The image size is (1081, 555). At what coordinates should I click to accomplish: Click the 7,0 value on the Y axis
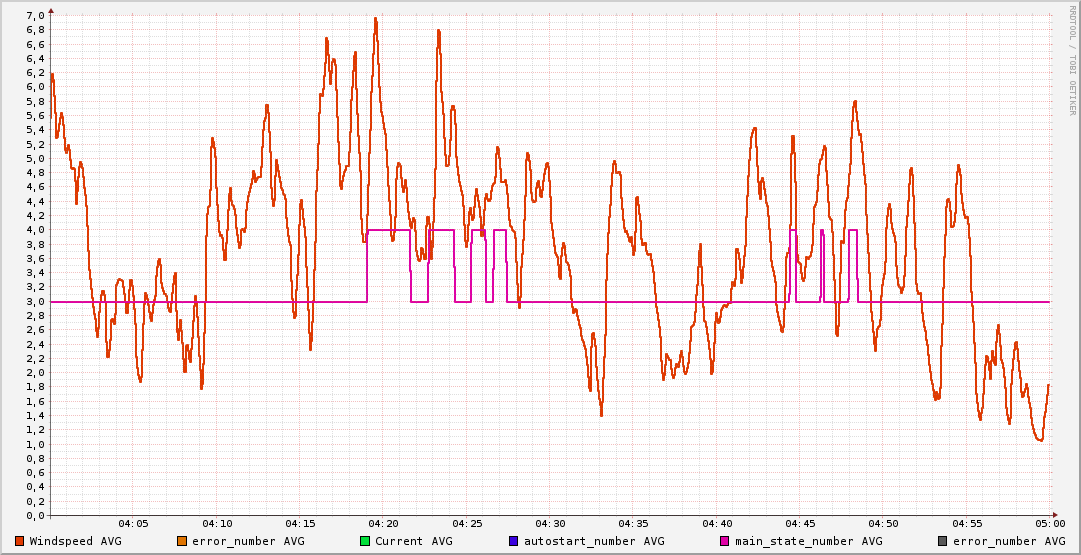(x=35, y=16)
